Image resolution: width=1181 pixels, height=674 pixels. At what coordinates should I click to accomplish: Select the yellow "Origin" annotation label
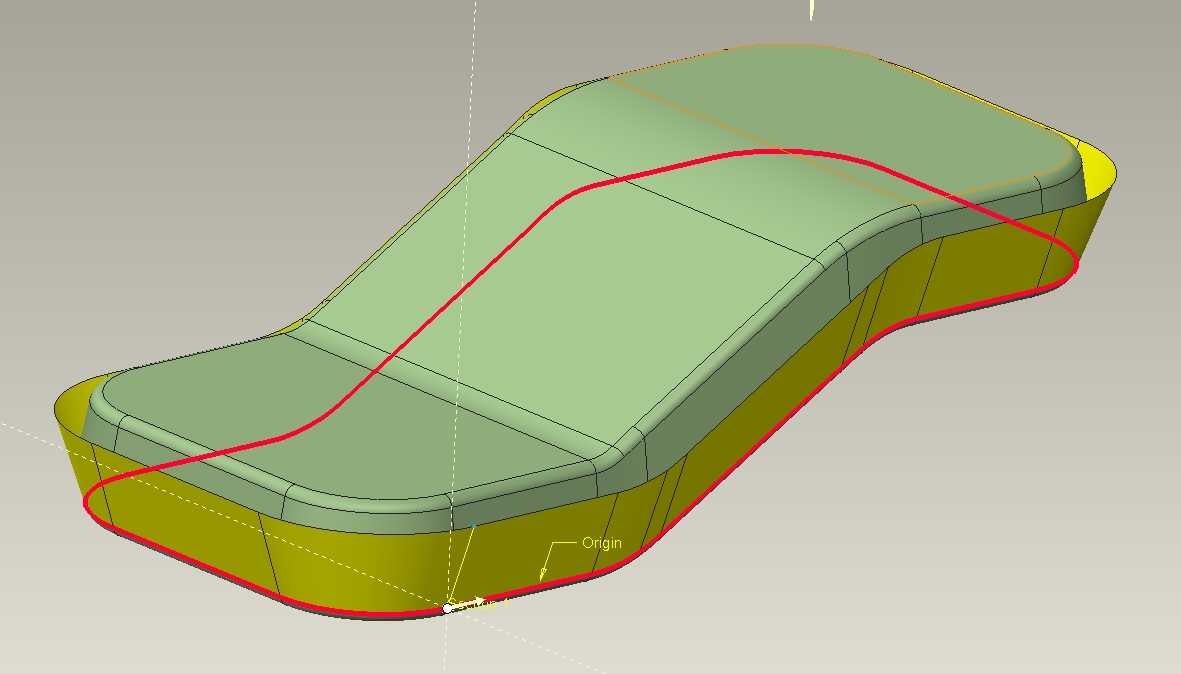tap(602, 543)
